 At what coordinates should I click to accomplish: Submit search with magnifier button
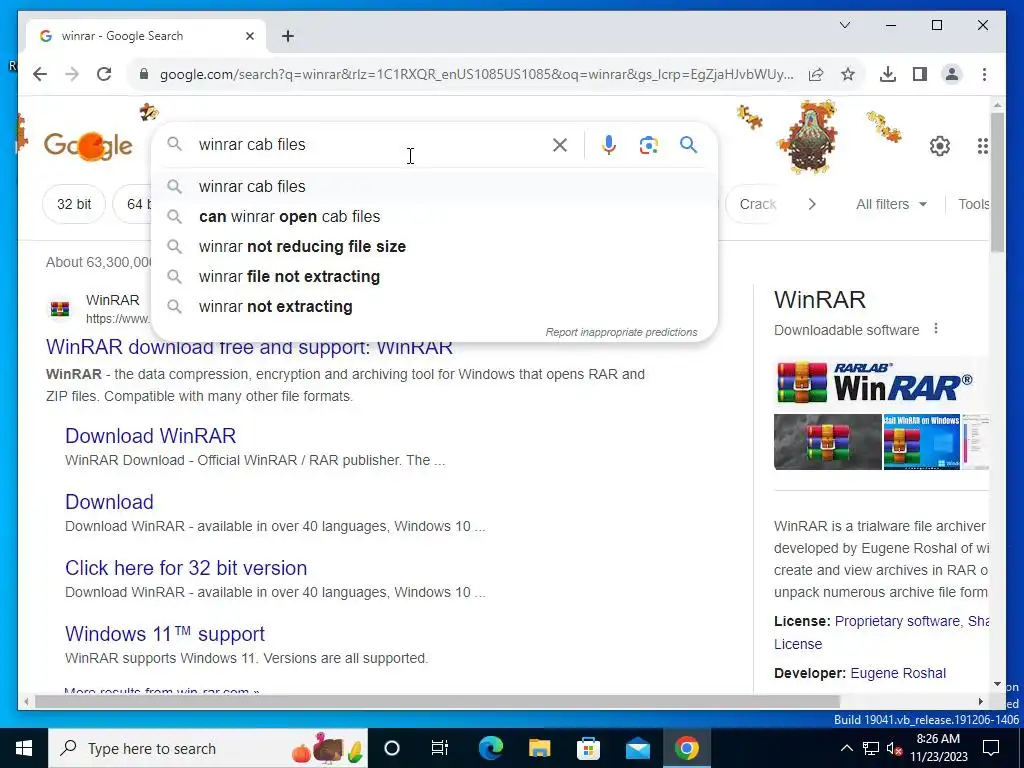coord(688,145)
